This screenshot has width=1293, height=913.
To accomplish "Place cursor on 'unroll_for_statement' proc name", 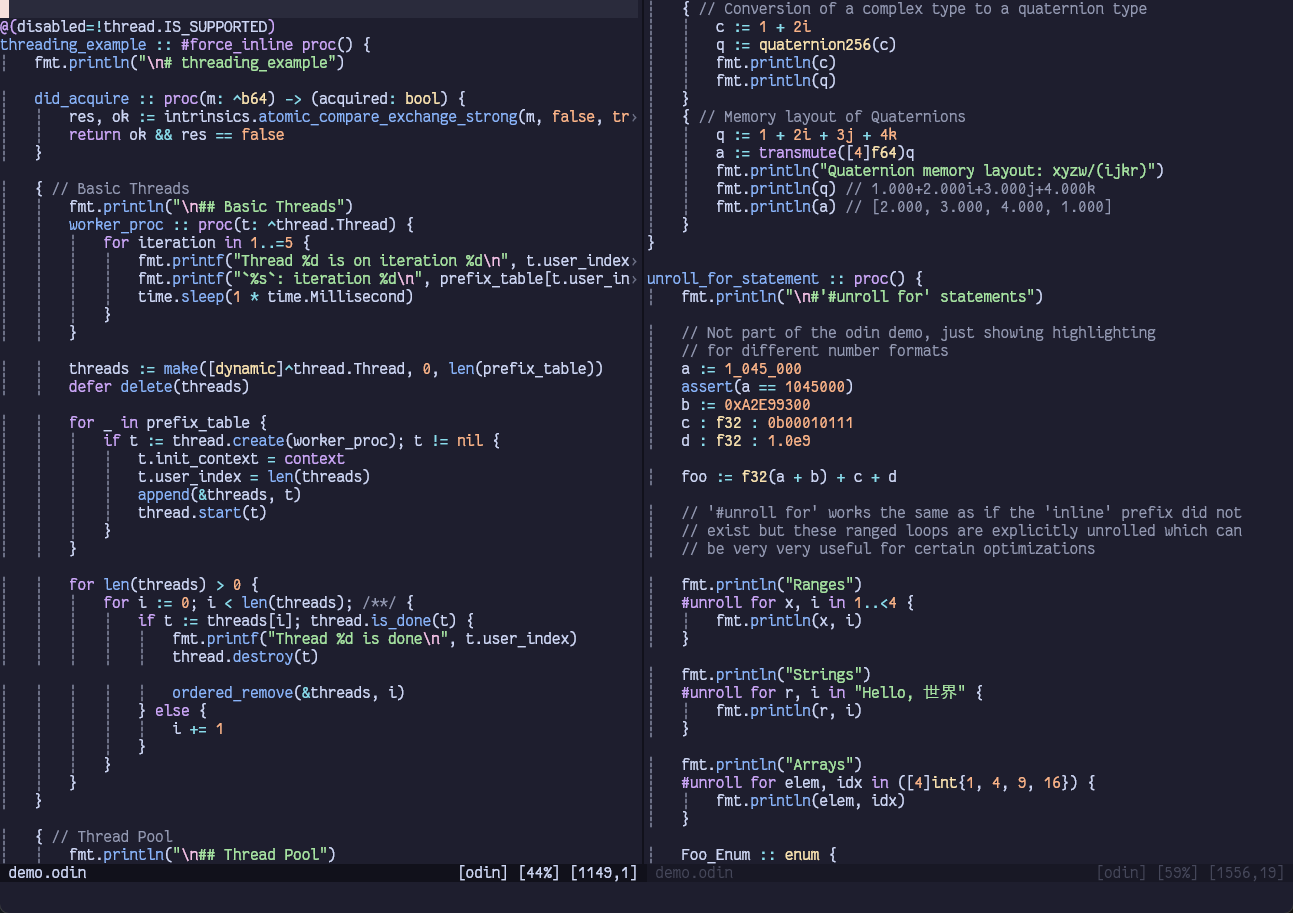I will coord(733,279).
